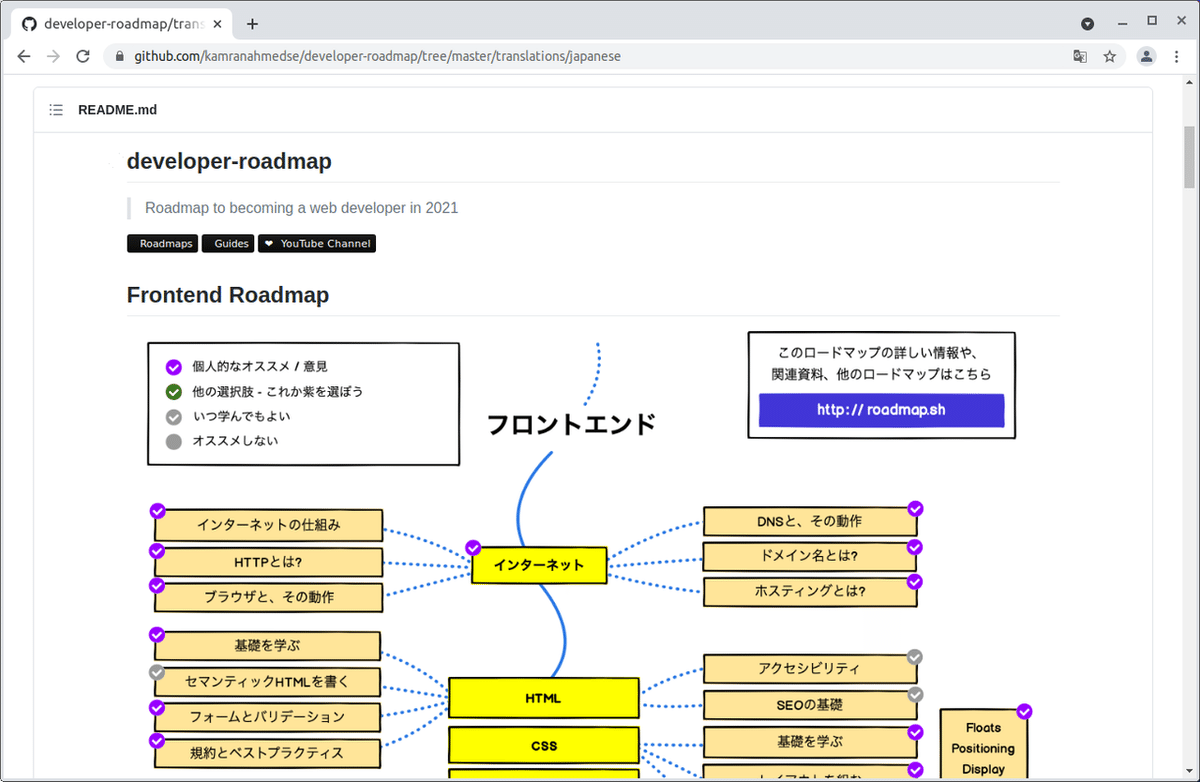Click the Guides badge
This screenshot has width=1200, height=782.
coord(228,243)
